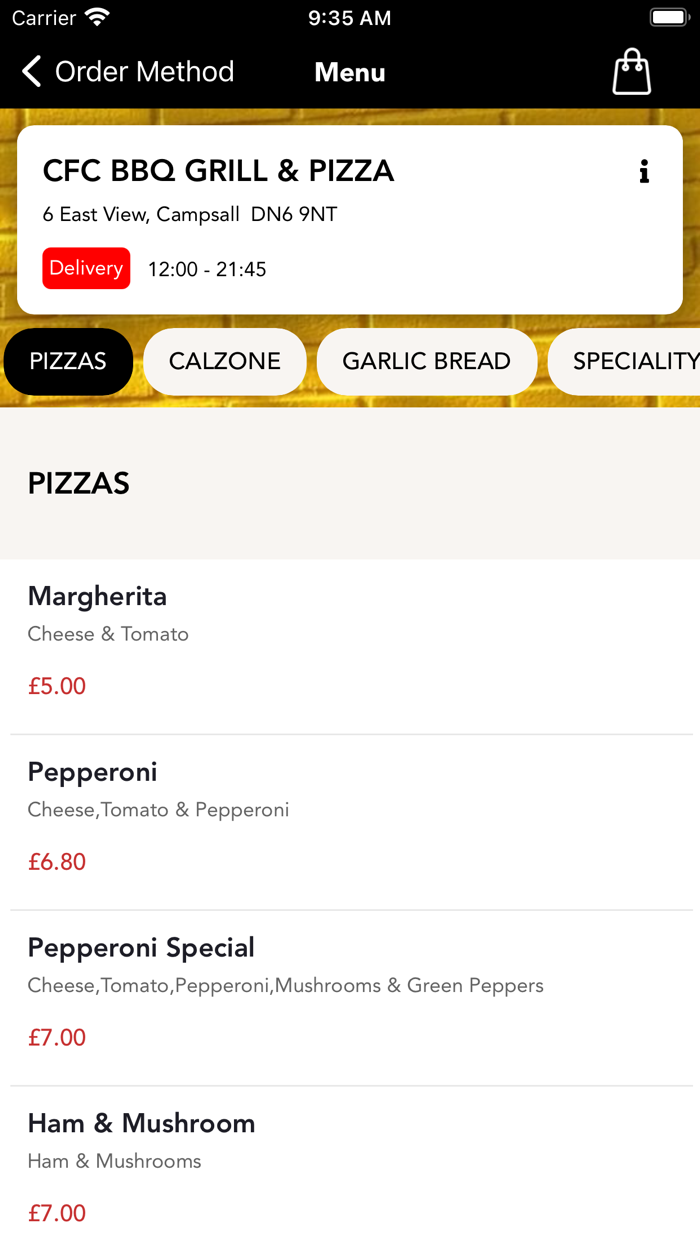The height and width of the screenshot is (1244, 700).
Task: Go back via Order Method link
Action: (x=144, y=71)
